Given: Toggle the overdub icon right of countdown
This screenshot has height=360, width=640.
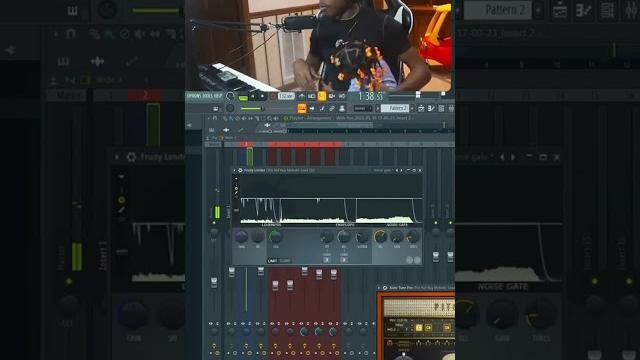Looking at the screenshot, I should pos(332,96).
